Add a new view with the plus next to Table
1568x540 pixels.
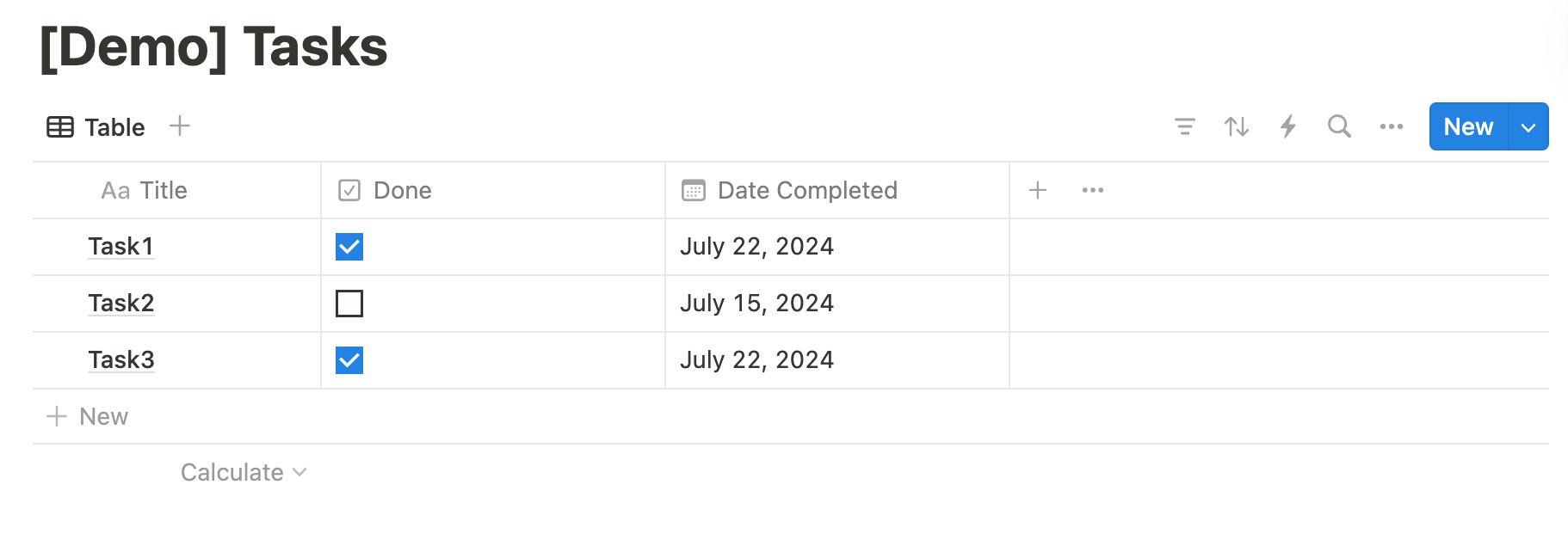pos(180,126)
